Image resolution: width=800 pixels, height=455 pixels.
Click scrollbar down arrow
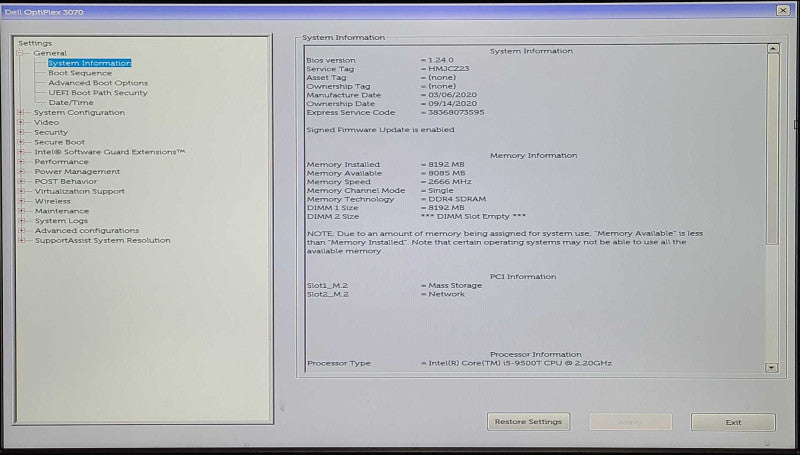pyautogui.click(x=772, y=367)
